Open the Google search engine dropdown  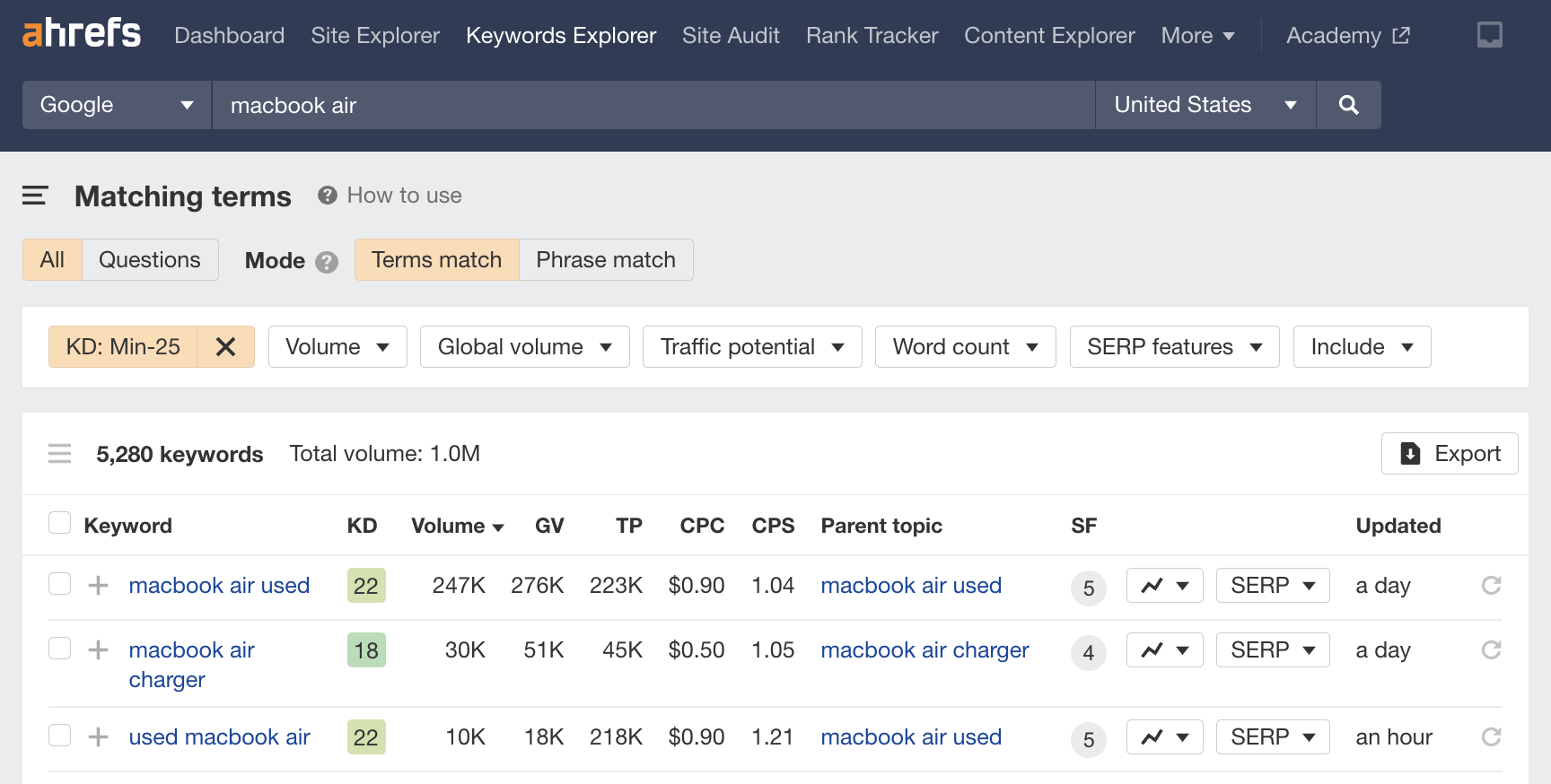click(x=117, y=105)
